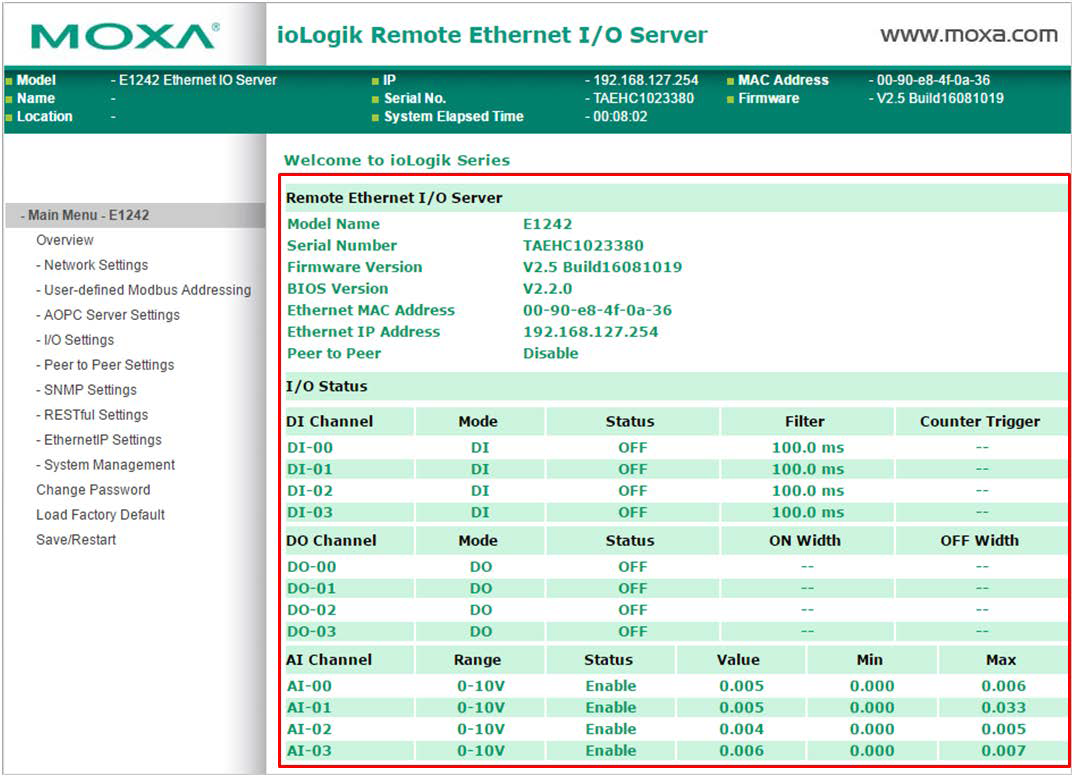The image size is (1073, 778).
Task: Click the ON Width column header
Action: (x=805, y=541)
